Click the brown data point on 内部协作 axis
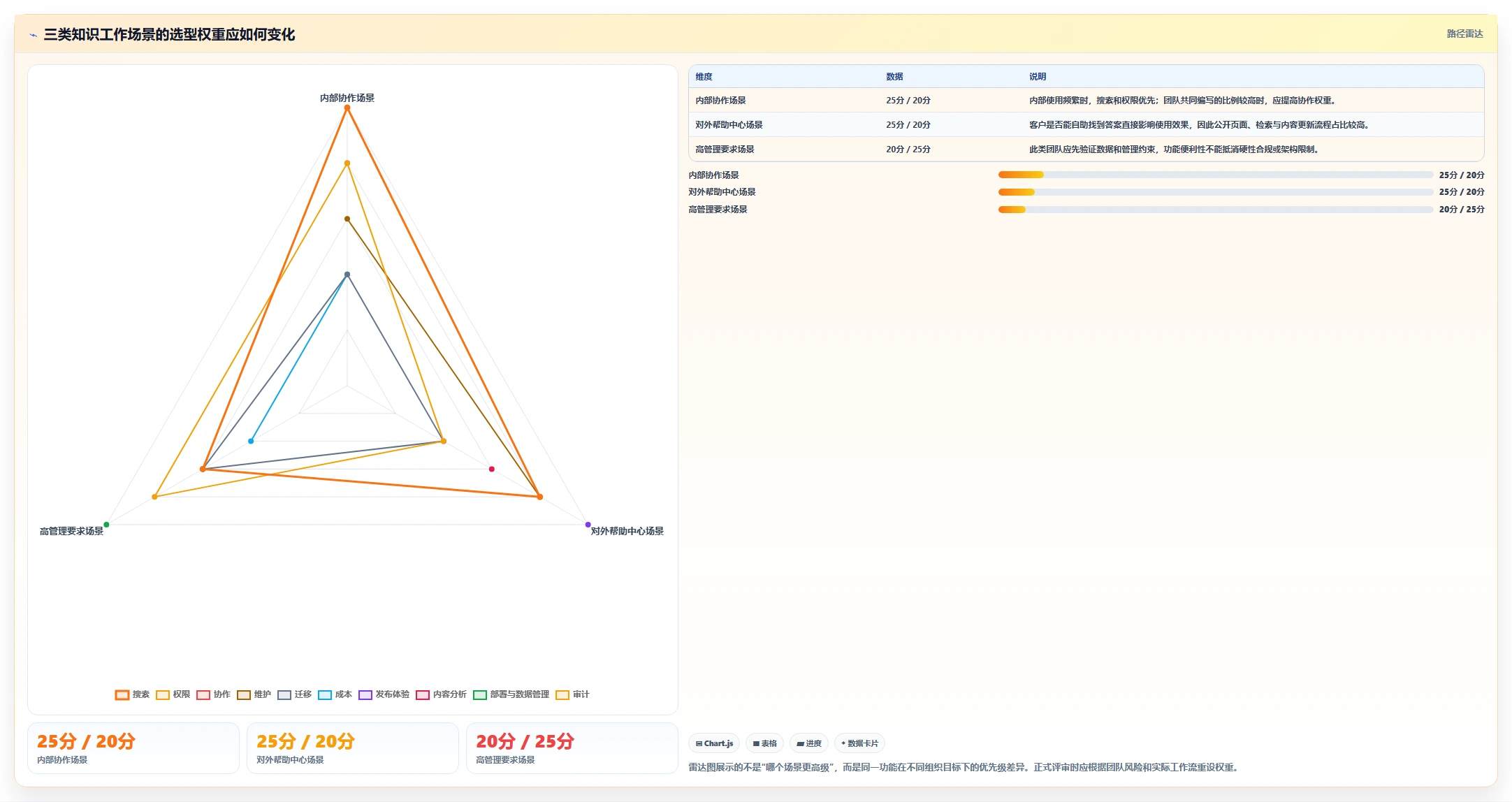This screenshot has width=1512, height=802. [347, 219]
